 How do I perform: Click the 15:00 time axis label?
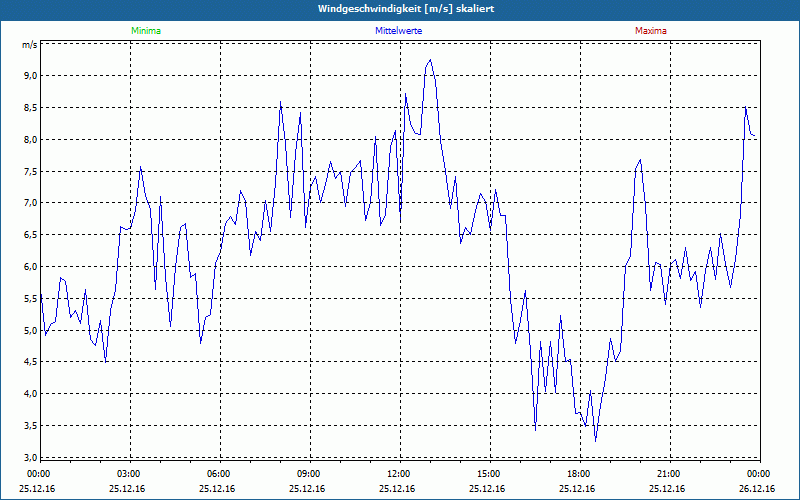[490, 474]
